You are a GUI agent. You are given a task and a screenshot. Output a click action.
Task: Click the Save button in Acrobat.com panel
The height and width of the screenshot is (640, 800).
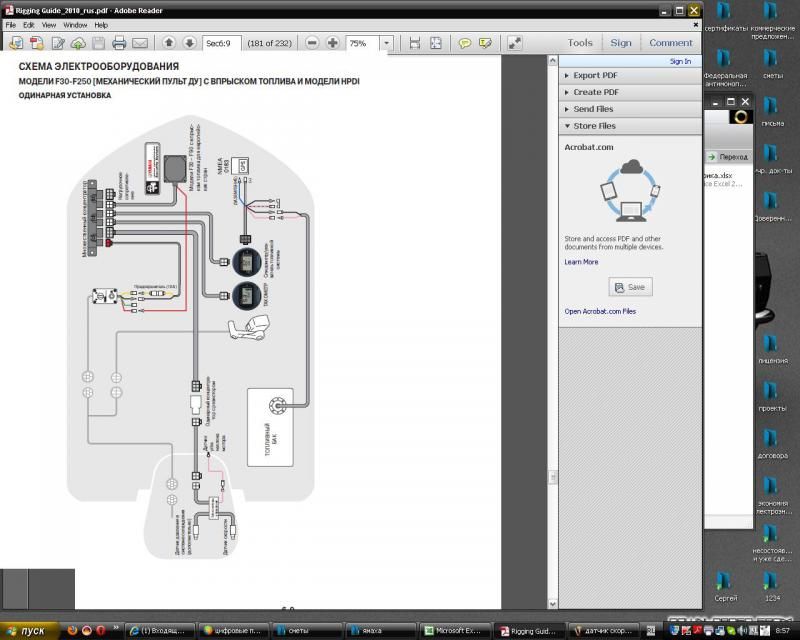click(x=630, y=287)
